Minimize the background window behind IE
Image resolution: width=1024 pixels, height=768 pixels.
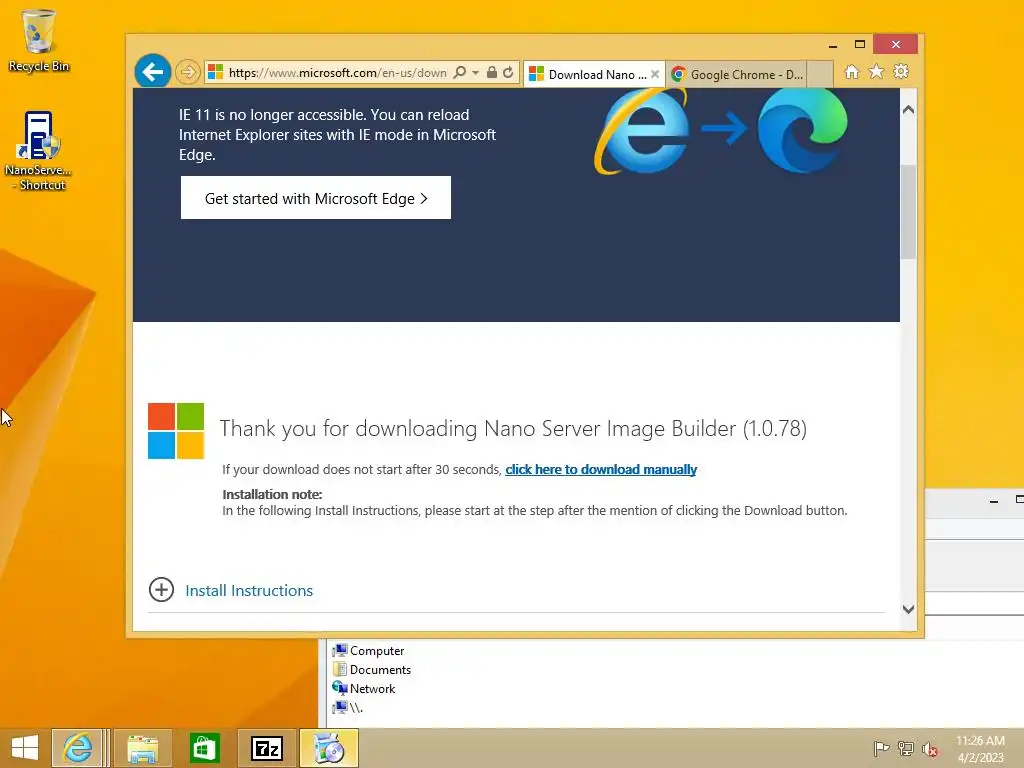pyautogui.click(x=994, y=501)
